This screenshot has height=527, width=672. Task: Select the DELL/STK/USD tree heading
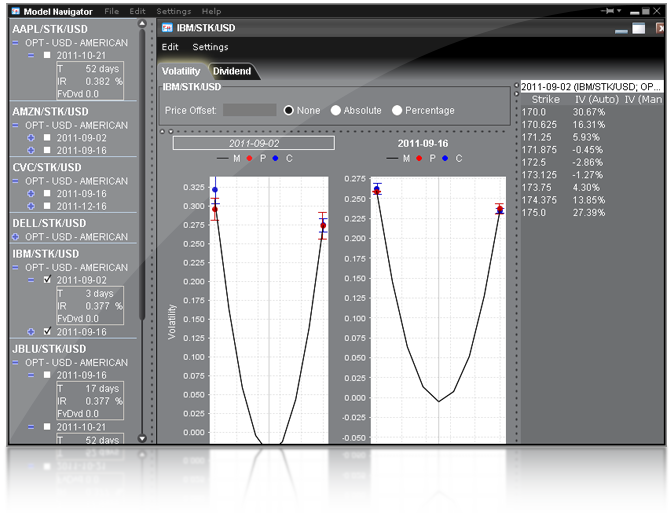click(49, 223)
